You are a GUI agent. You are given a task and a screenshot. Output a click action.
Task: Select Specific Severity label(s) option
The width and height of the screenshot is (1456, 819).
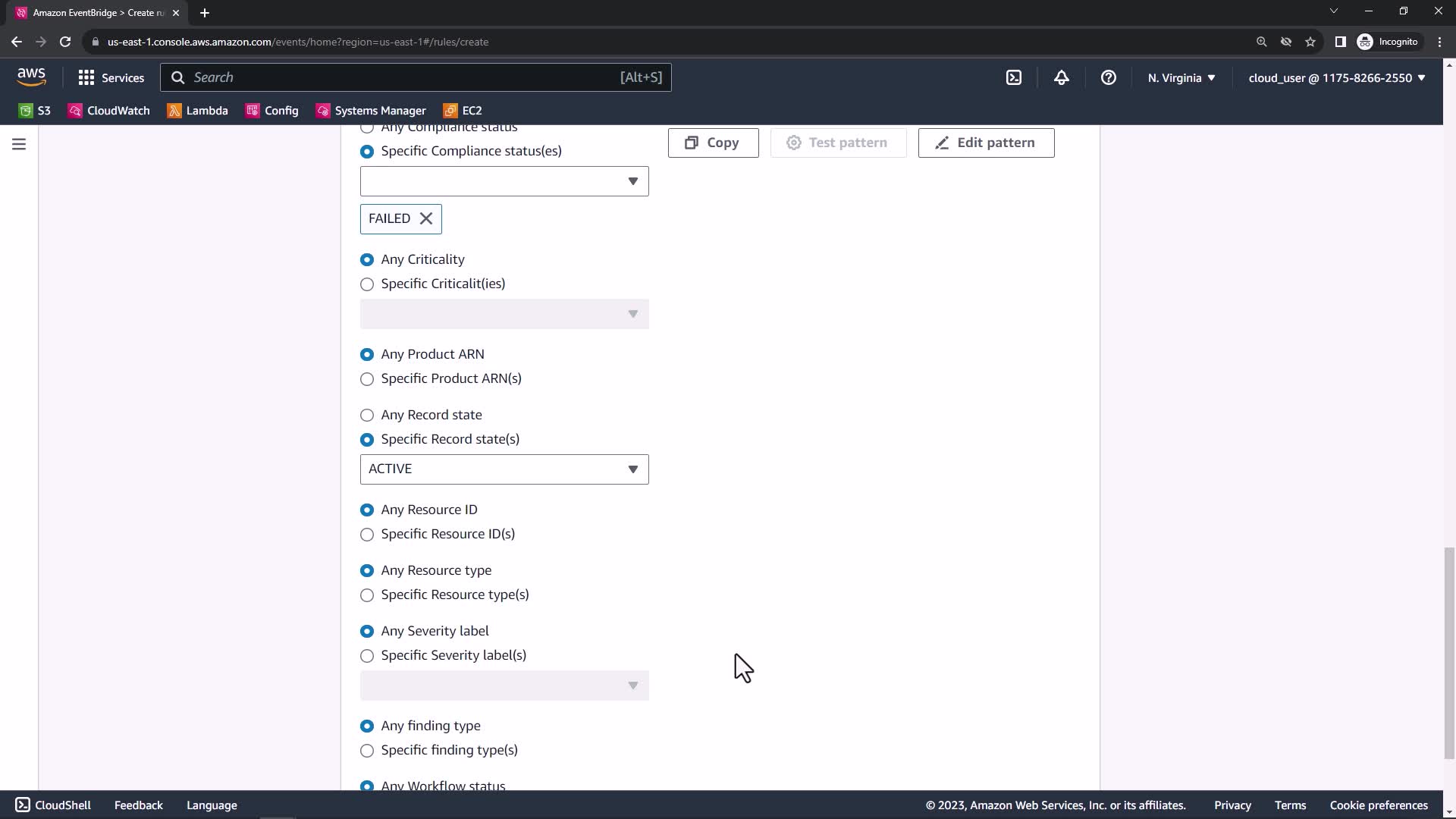[367, 656]
